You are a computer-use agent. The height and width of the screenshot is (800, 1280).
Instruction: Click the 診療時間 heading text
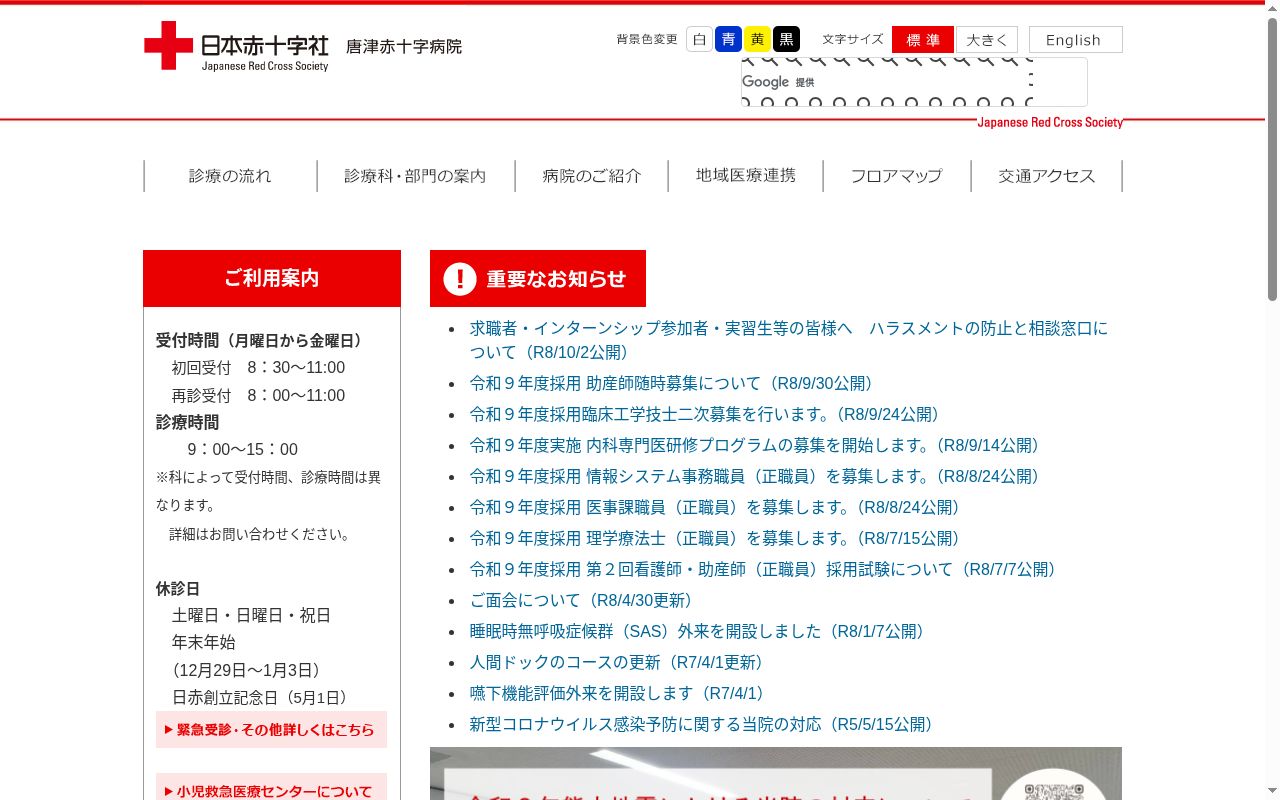[187, 422]
